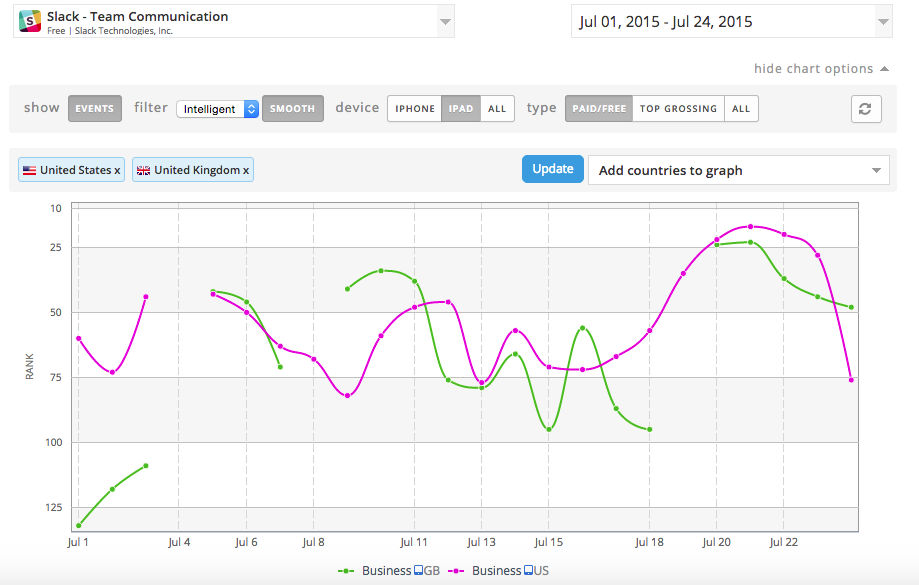Select the Paid/Free type option
This screenshot has height=585, width=919.
599,109
